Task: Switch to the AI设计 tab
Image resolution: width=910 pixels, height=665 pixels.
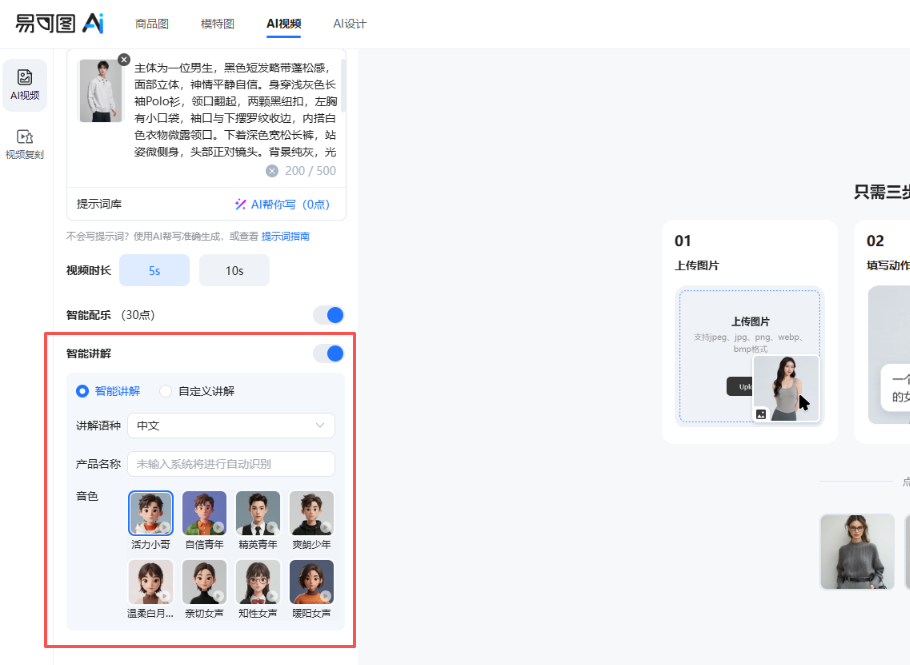Action: point(349,23)
